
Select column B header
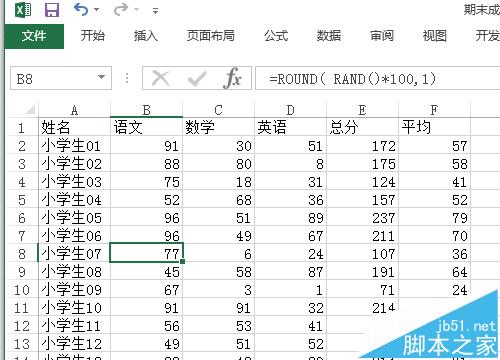[146, 110]
